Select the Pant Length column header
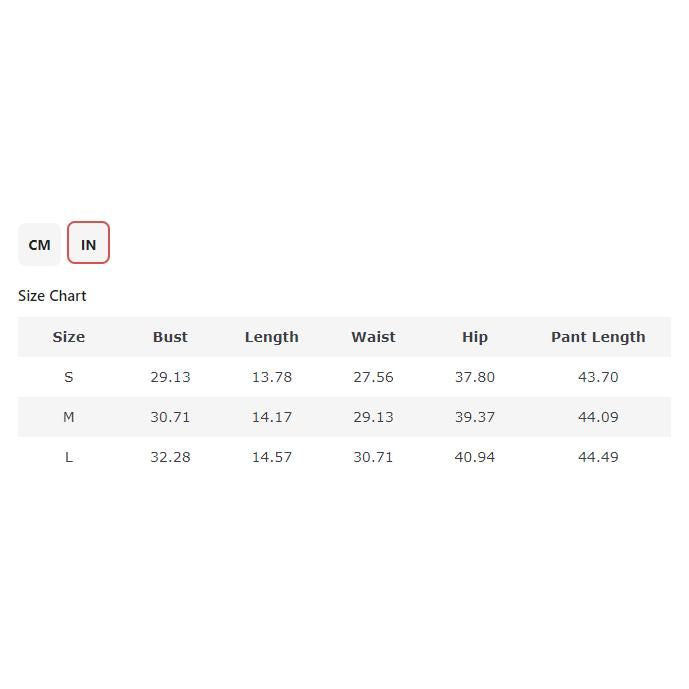Image resolution: width=689 pixels, height=689 pixels. click(598, 337)
